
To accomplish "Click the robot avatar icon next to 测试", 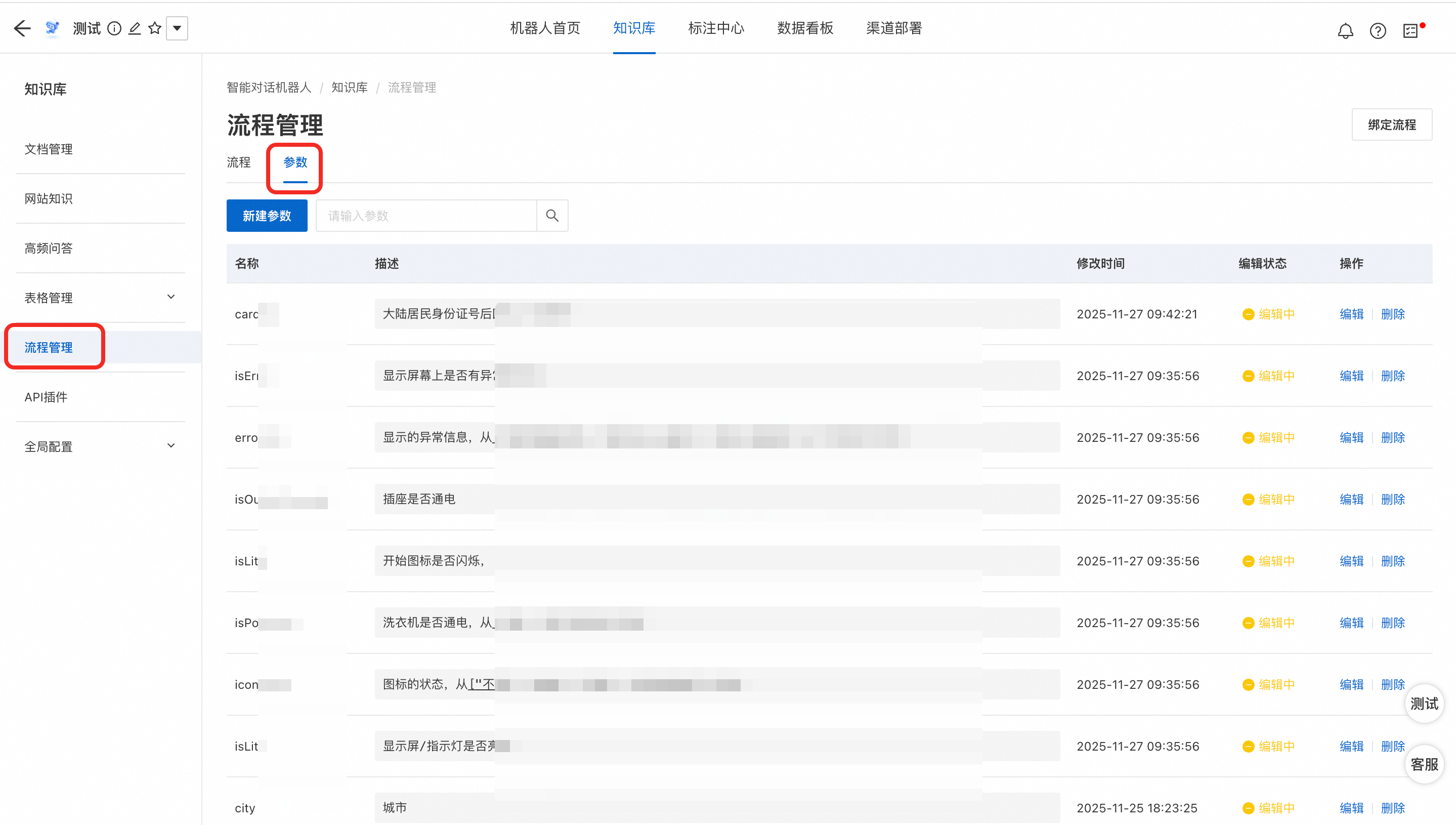I will coord(52,28).
